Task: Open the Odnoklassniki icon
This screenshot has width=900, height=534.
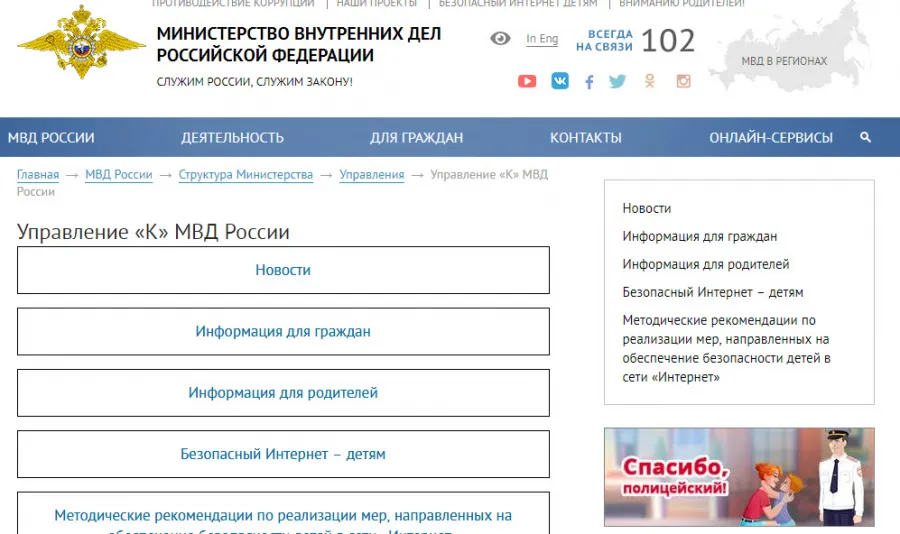Action: (x=650, y=81)
